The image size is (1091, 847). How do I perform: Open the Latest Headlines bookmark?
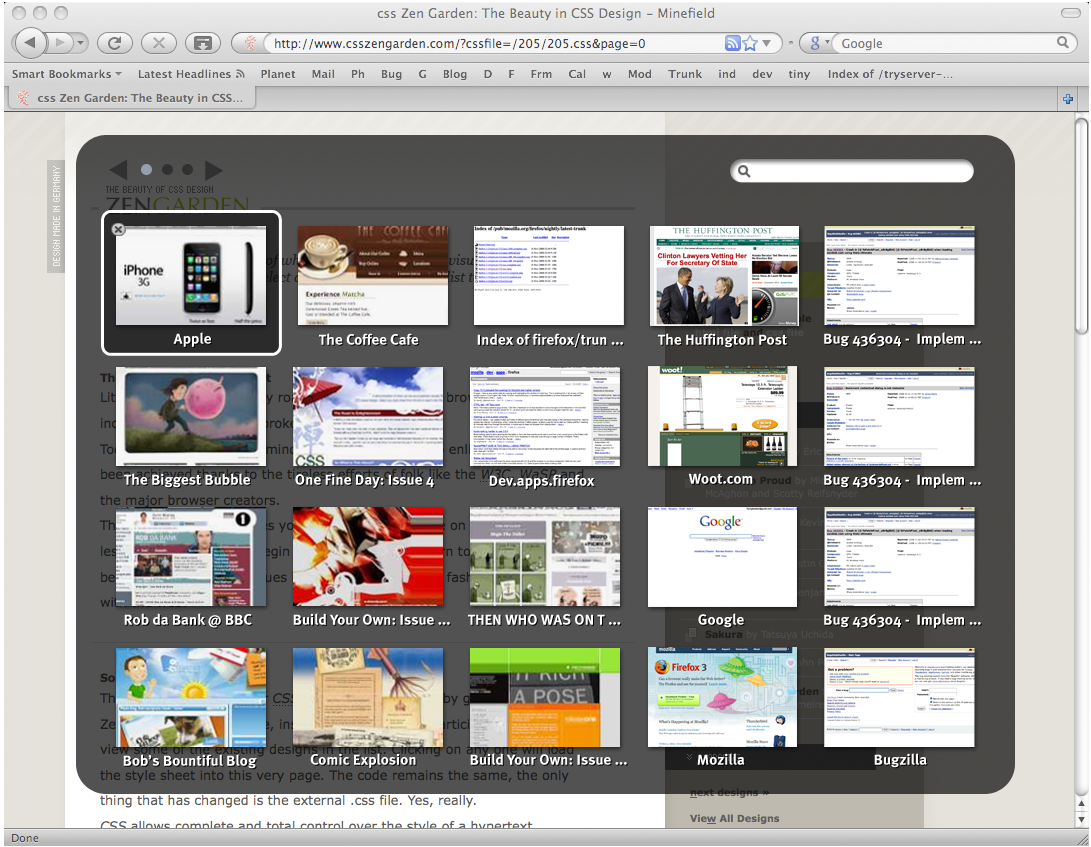point(191,74)
